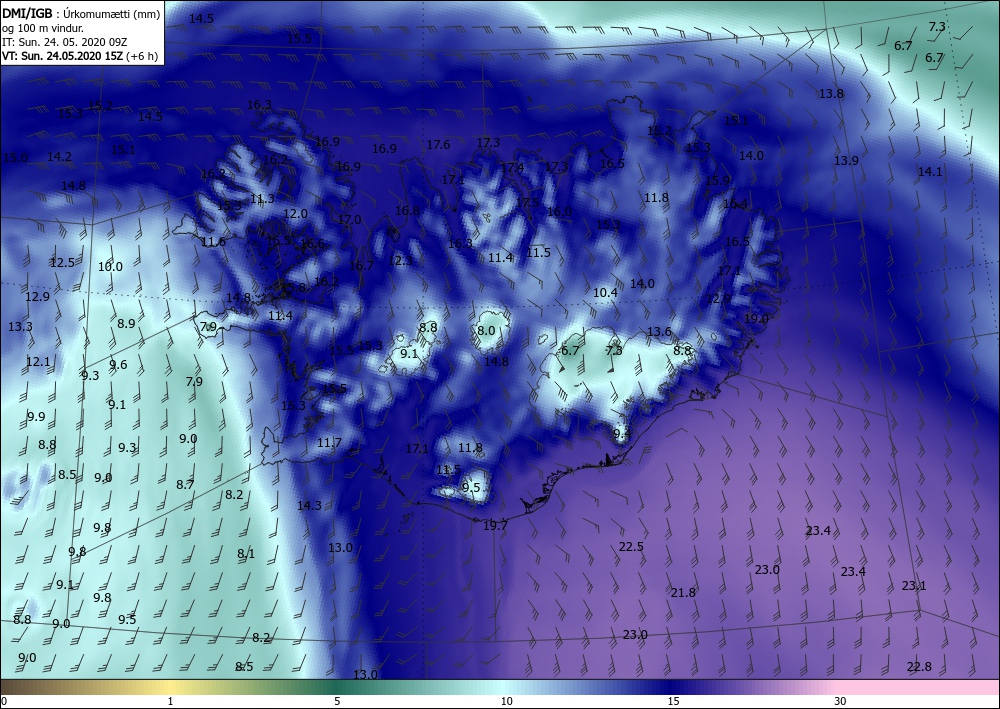The height and width of the screenshot is (709, 1000).
Task: Click the map value 8.9
Action: [126, 323]
